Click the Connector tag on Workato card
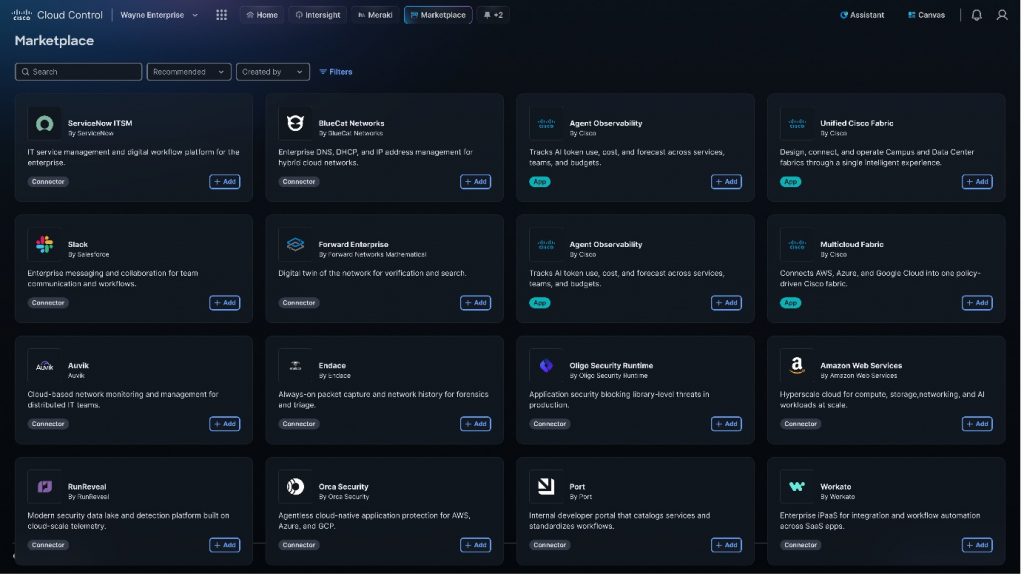The width and height of the screenshot is (1024, 576). pos(803,547)
